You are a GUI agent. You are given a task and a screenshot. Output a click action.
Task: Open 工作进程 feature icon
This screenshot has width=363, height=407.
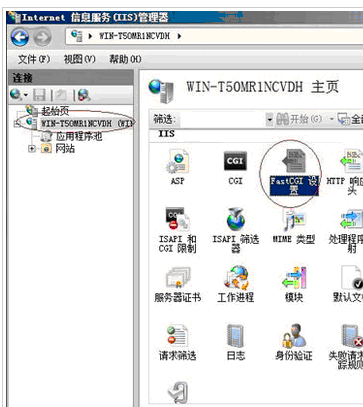point(235,284)
